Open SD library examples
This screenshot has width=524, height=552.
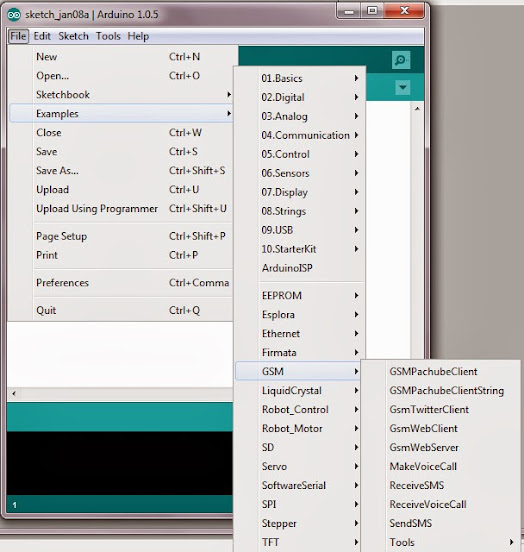pos(299,448)
